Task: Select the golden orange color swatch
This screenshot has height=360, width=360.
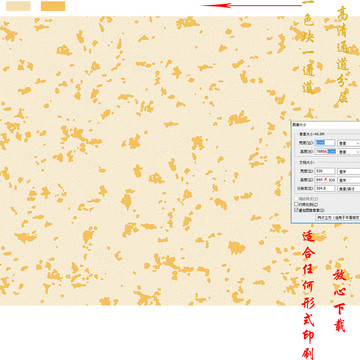Action: click(x=53, y=6)
